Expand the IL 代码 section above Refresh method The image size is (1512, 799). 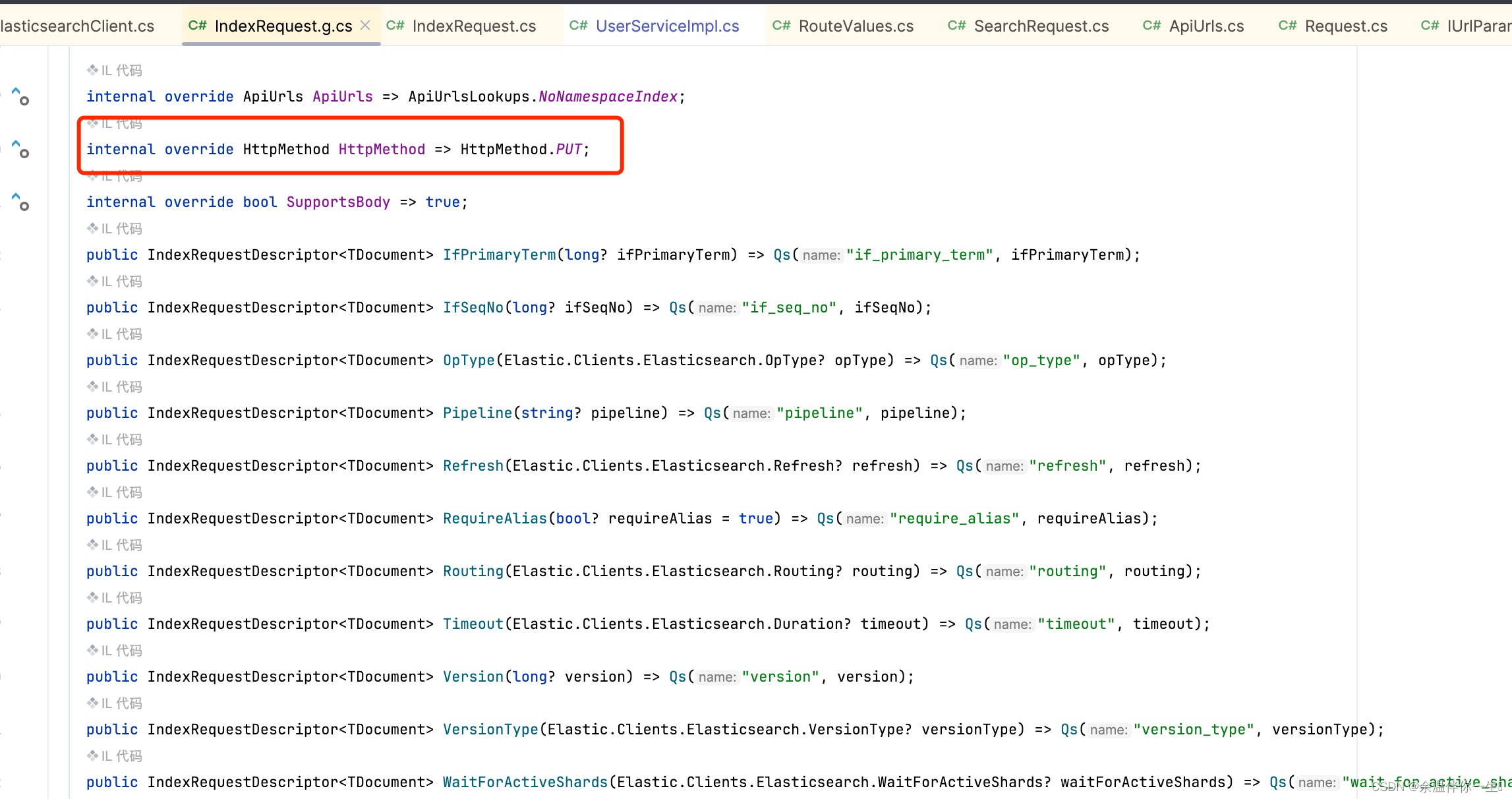[114, 439]
